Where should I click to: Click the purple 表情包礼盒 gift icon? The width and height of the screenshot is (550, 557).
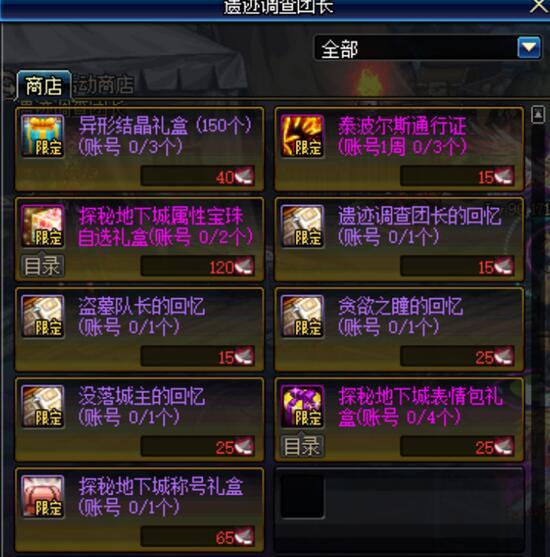coord(302,407)
